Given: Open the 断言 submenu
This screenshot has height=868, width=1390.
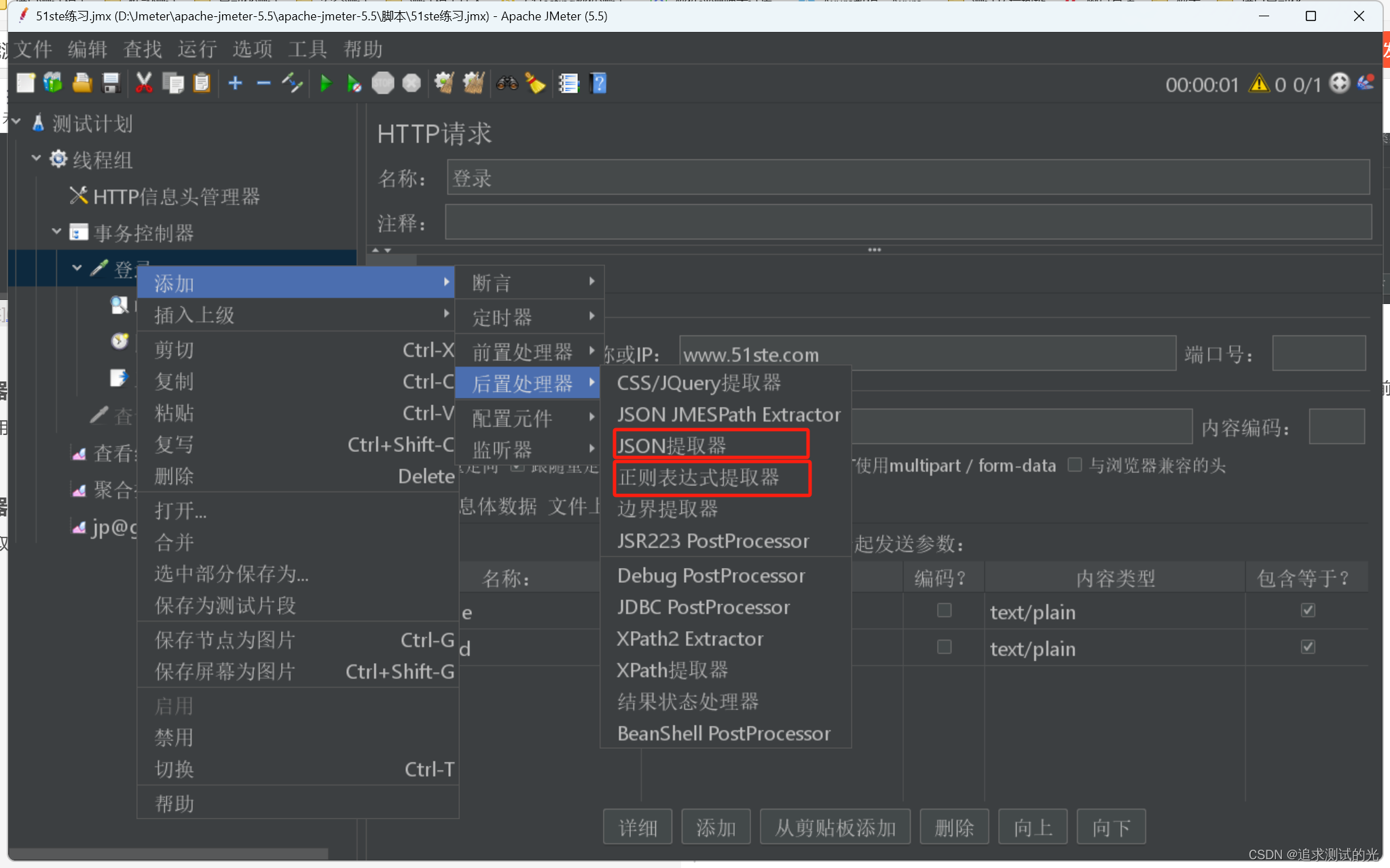Looking at the screenshot, I should coord(529,282).
